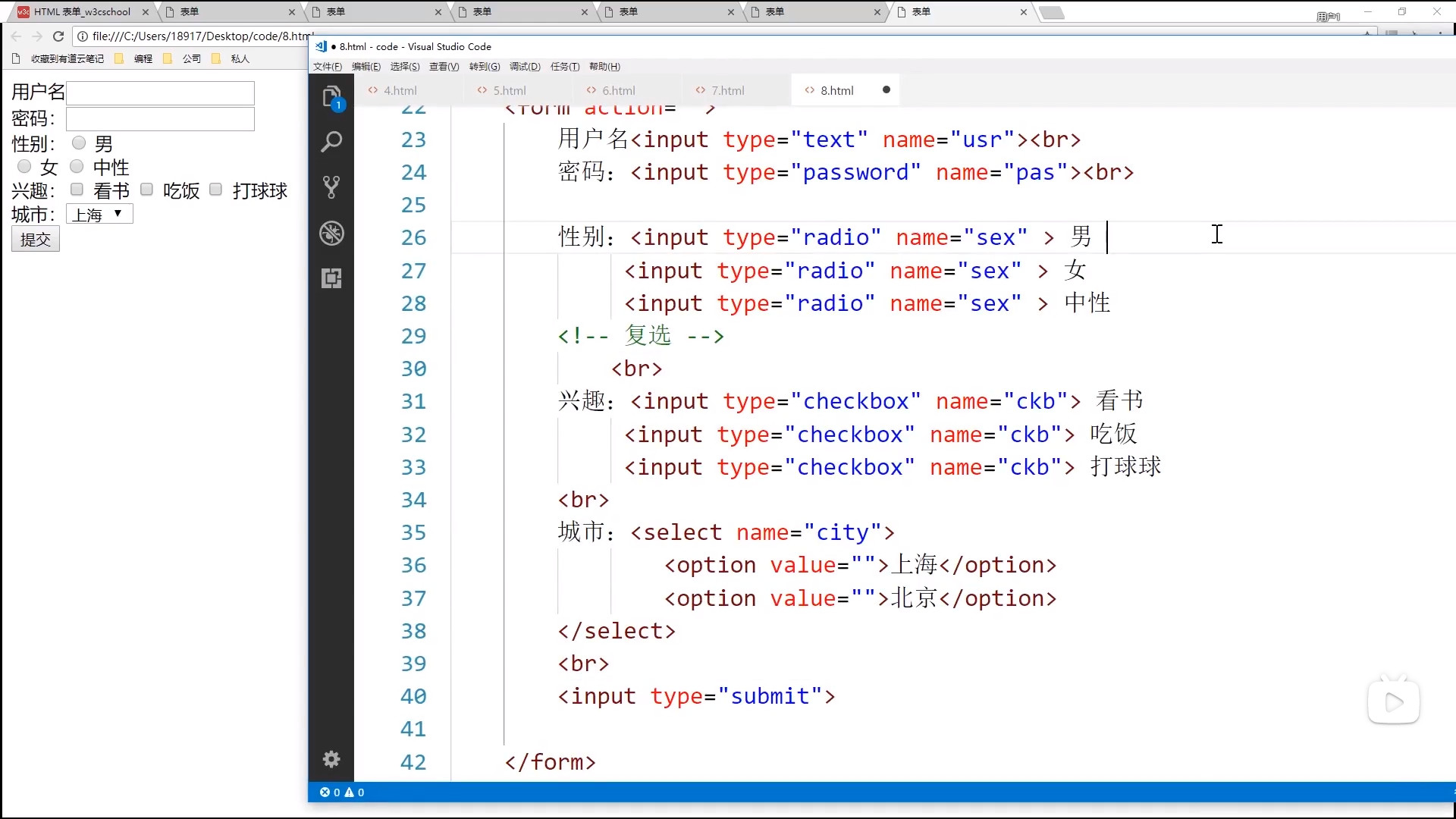The height and width of the screenshot is (819, 1456).
Task: Click the 用户名 text input field
Action: [160, 93]
